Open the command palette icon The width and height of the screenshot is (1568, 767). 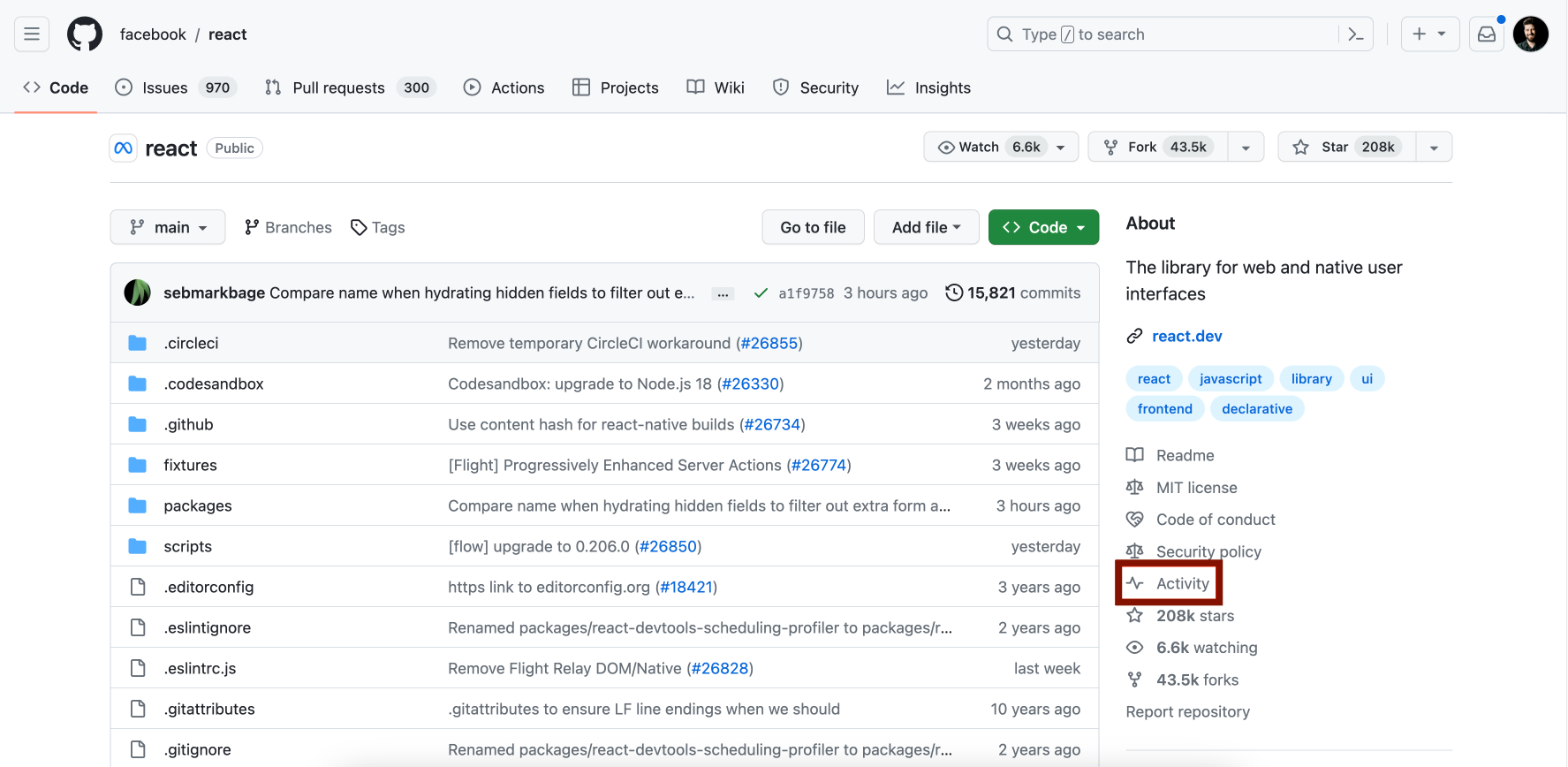tap(1355, 34)
